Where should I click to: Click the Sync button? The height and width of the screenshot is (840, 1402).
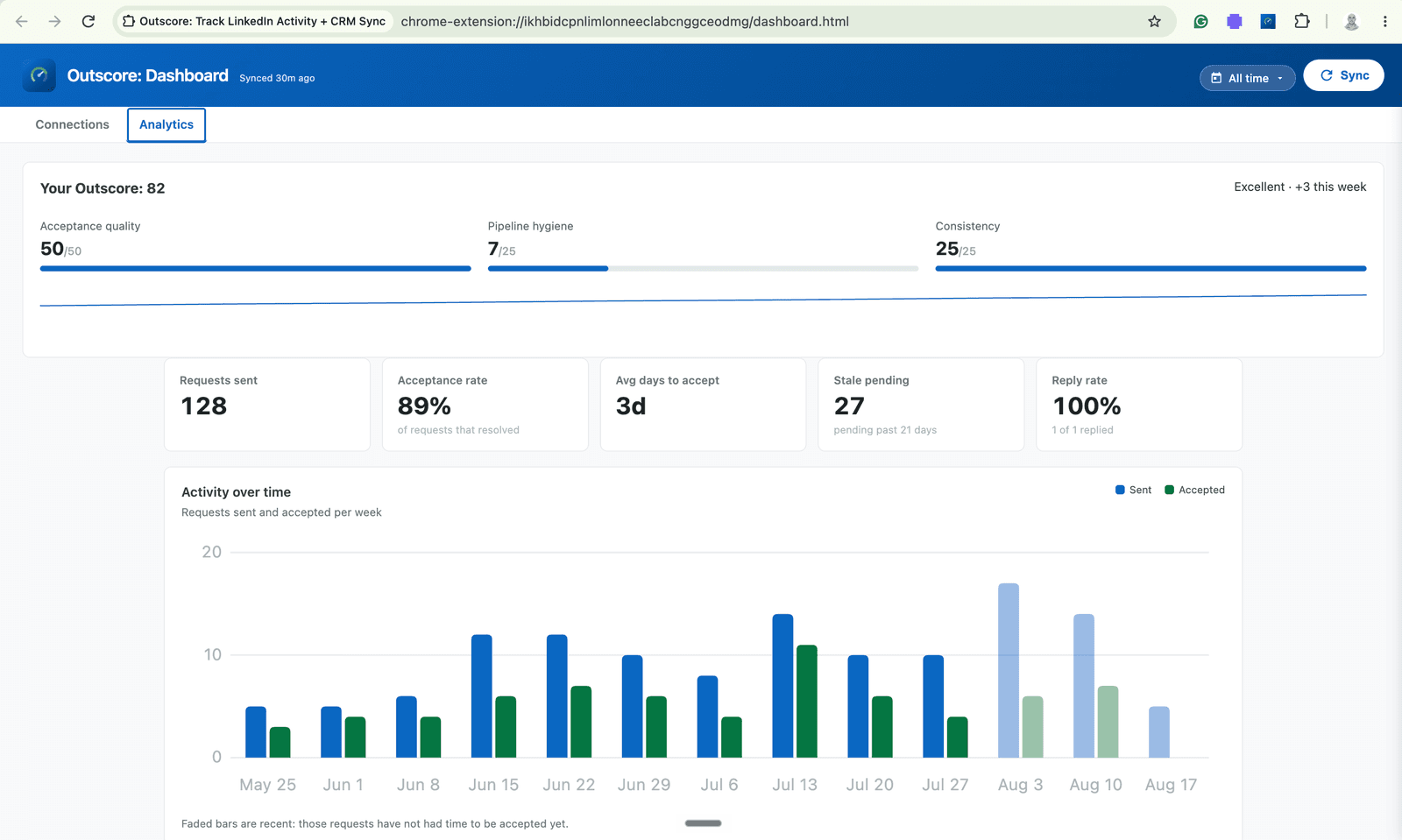[x=1343, y=75]
